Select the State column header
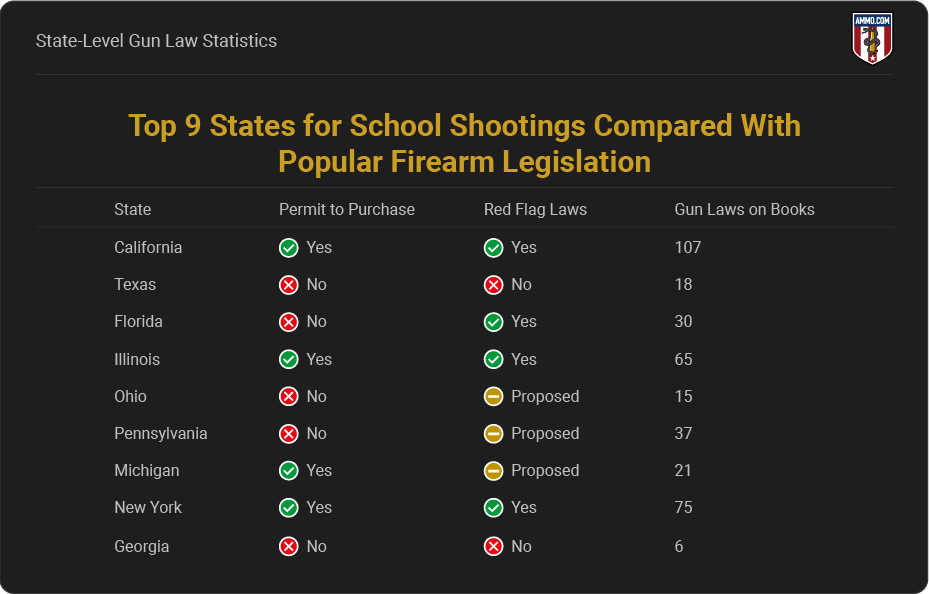 click(133, 210)
